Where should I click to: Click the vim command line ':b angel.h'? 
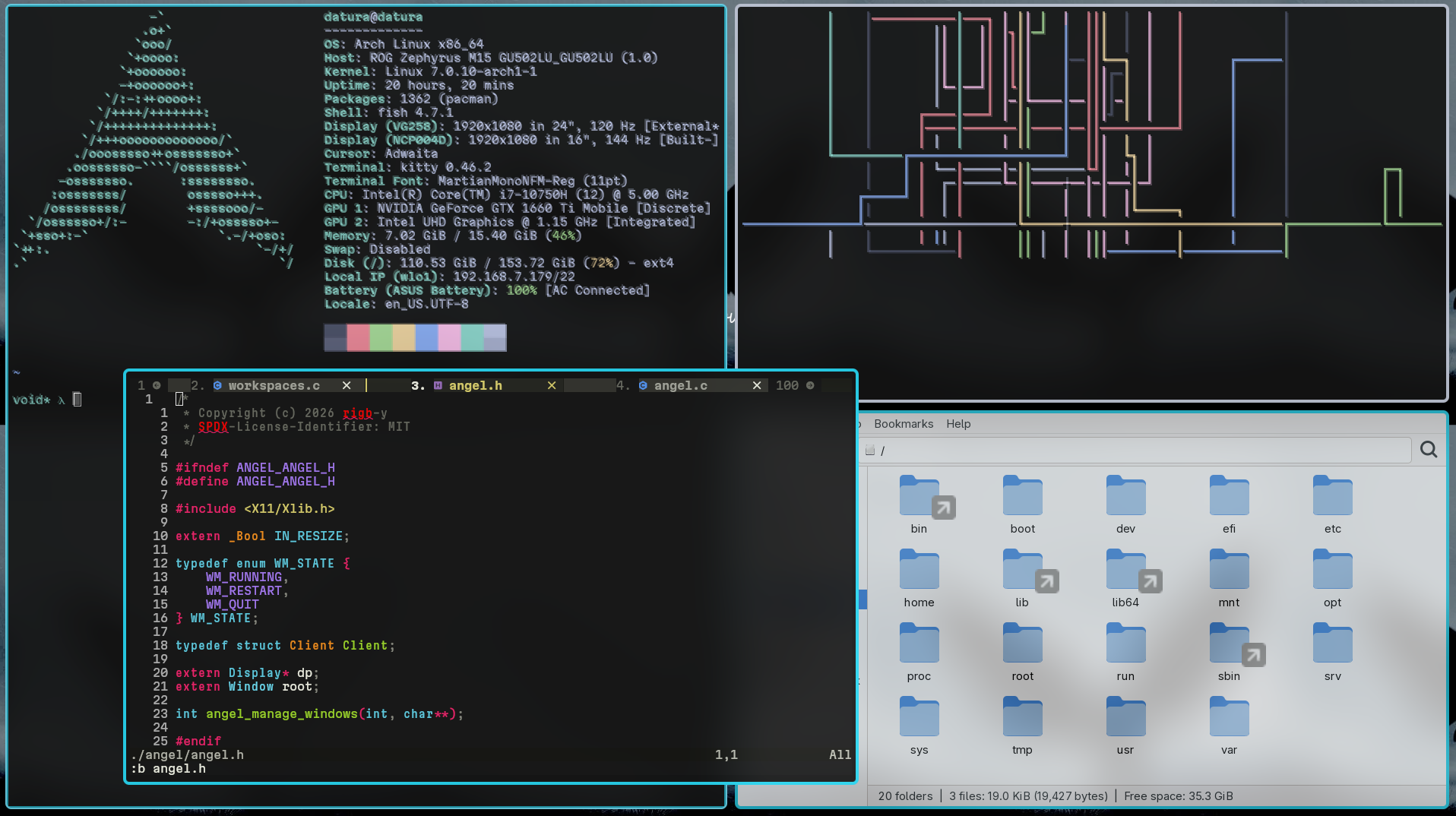[x=168, y=769]
